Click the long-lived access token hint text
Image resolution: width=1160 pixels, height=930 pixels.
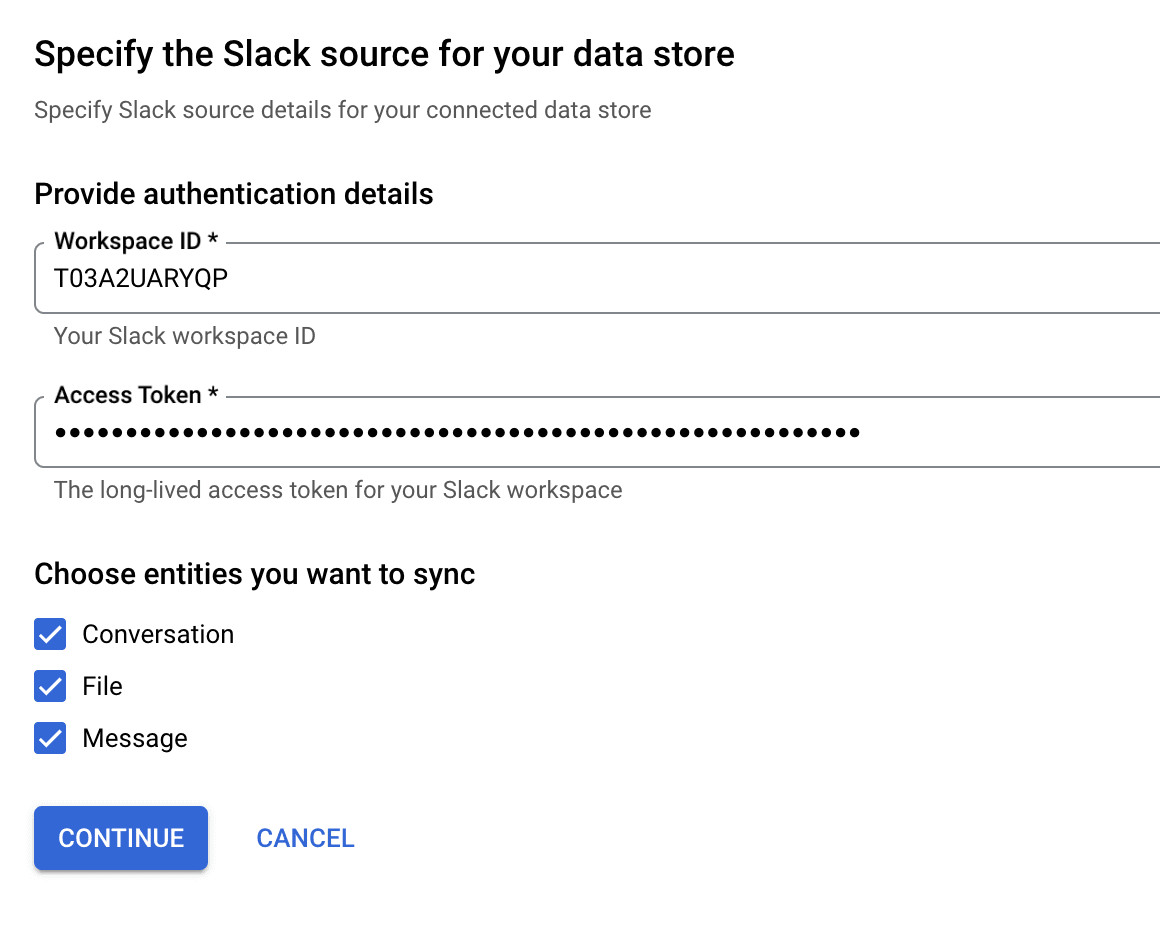(x=338, y=490)
